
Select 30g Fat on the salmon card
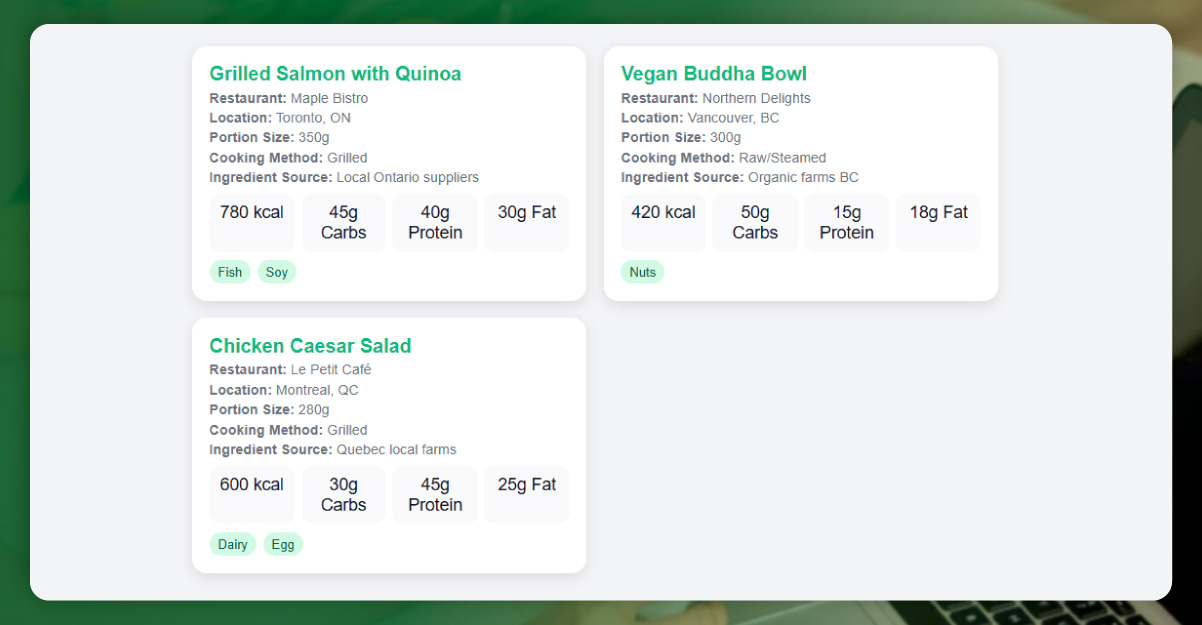coord(527,222)
